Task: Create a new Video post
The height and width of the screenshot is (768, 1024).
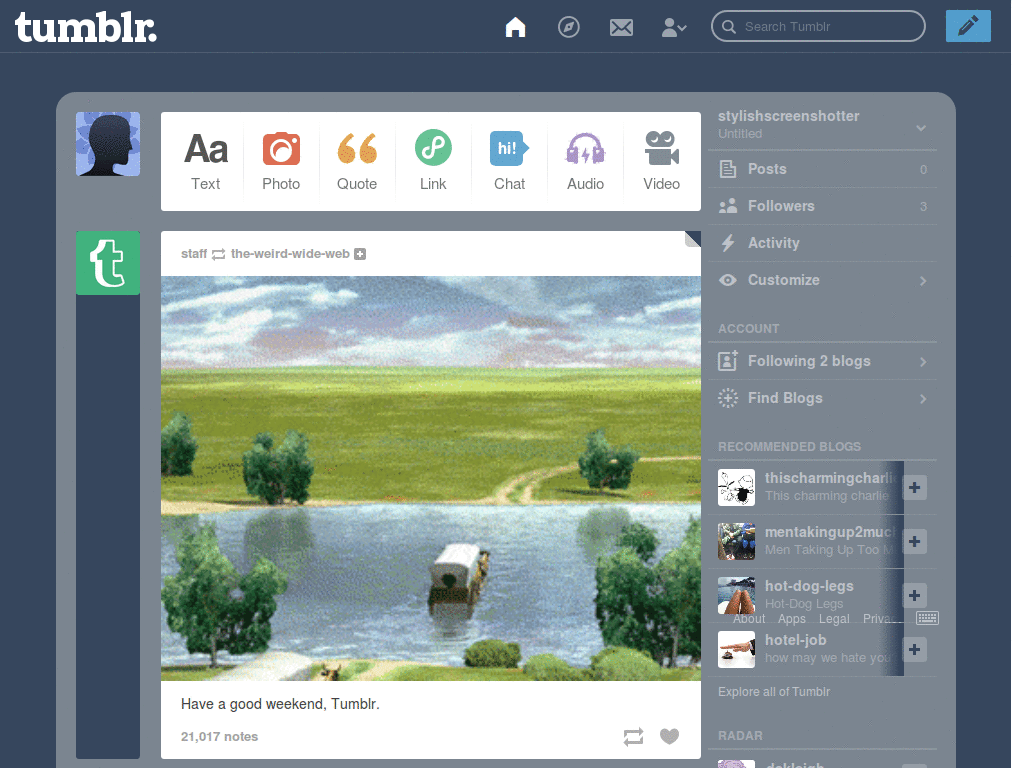Action: pyautogui.click(x=662, y=161)
